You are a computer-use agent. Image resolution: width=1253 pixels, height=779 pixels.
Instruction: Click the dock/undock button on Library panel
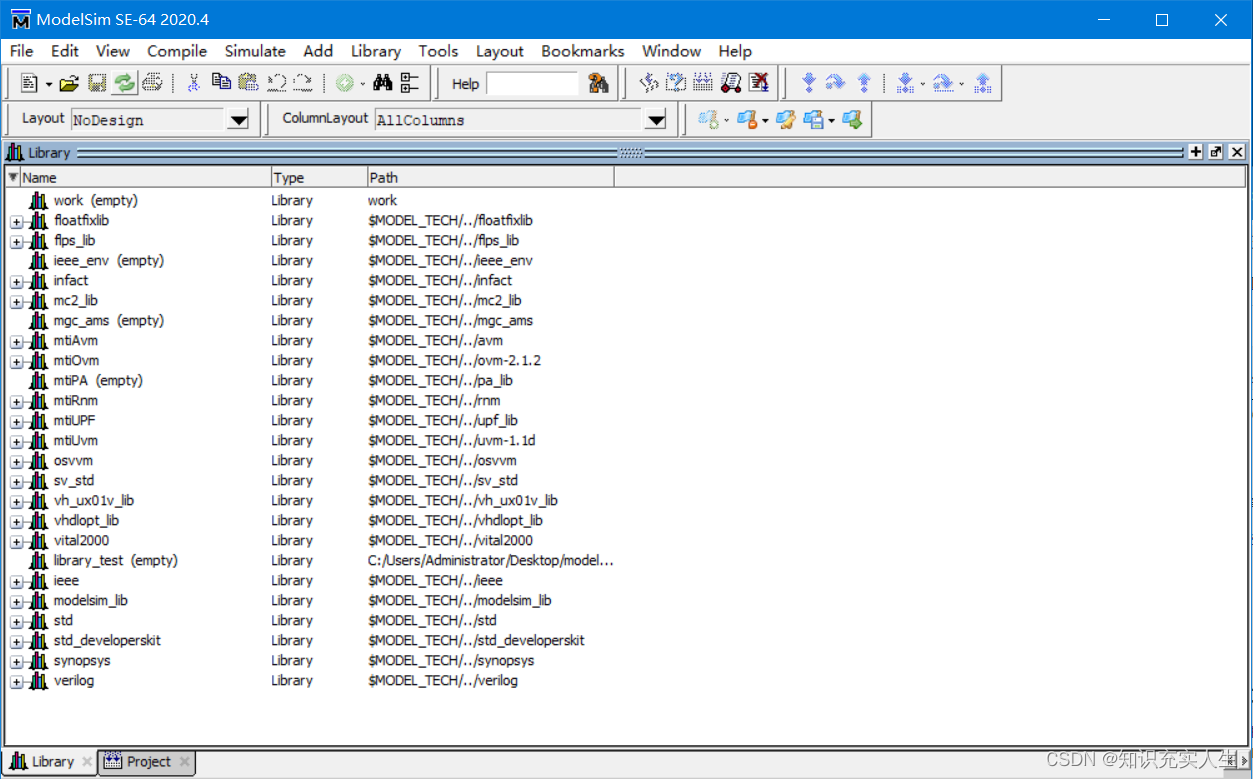coord(1216,152)
